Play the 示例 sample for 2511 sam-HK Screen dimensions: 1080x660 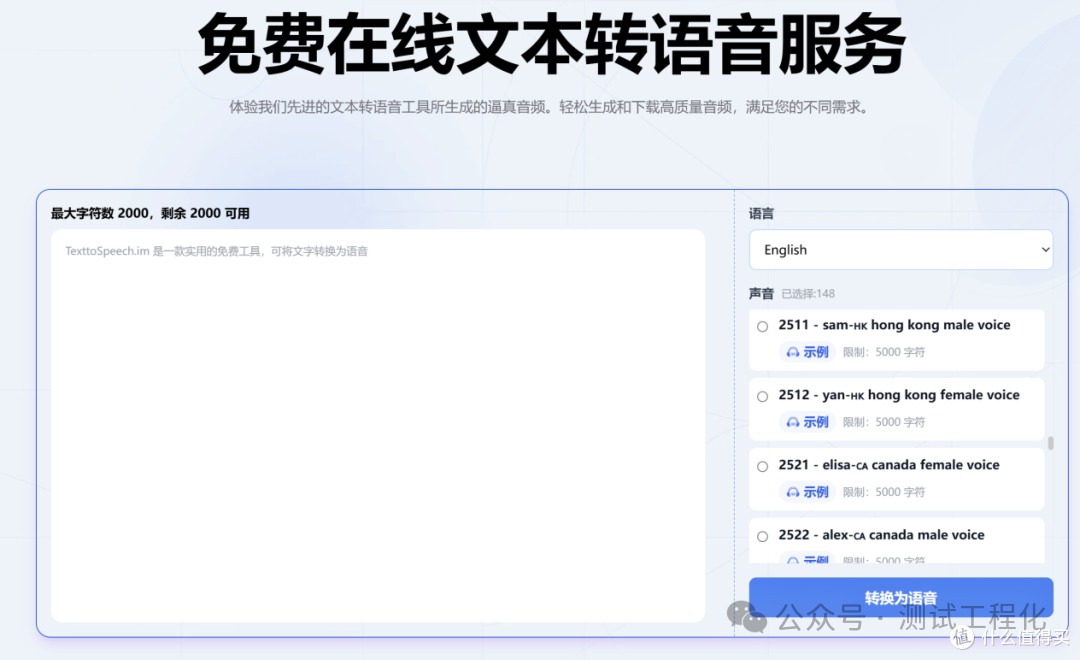(x=807, y=352)
